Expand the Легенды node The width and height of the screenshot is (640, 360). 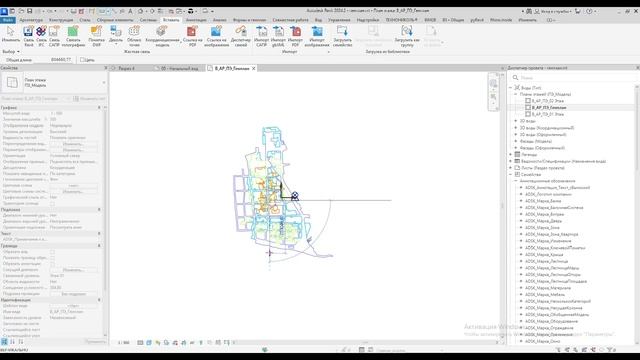click(x=511, y=155)
